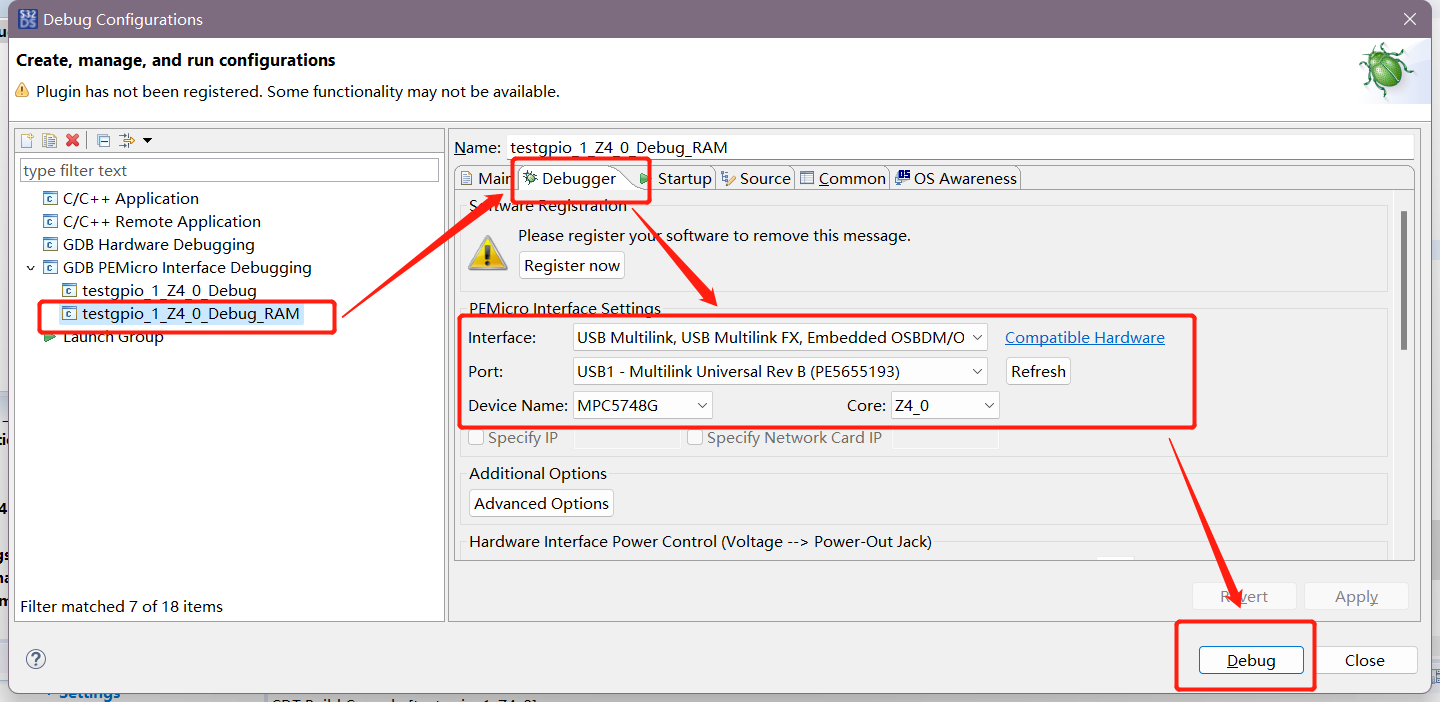The image size is (1440, 702).
Task: Click the red Delete configuration icon
Action: pos(72,140)
